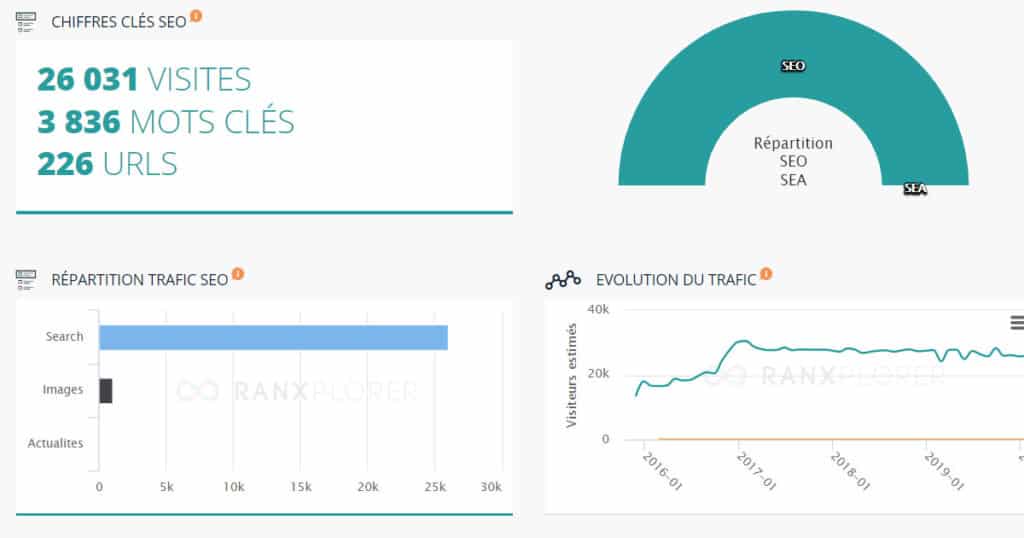Click the 3 836 Mots Clés figure
This screenshot has width=1024, height=538.
pos(166,122)
